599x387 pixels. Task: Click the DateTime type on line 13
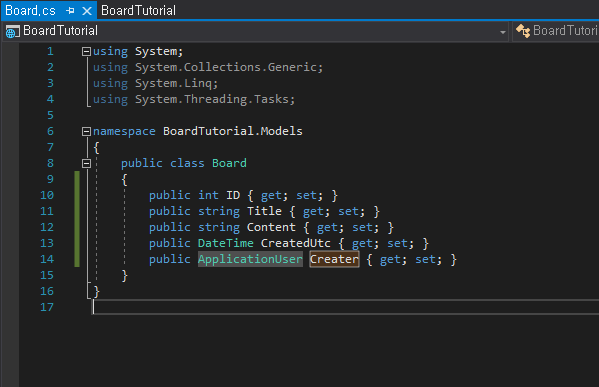[x=226, y=243]
